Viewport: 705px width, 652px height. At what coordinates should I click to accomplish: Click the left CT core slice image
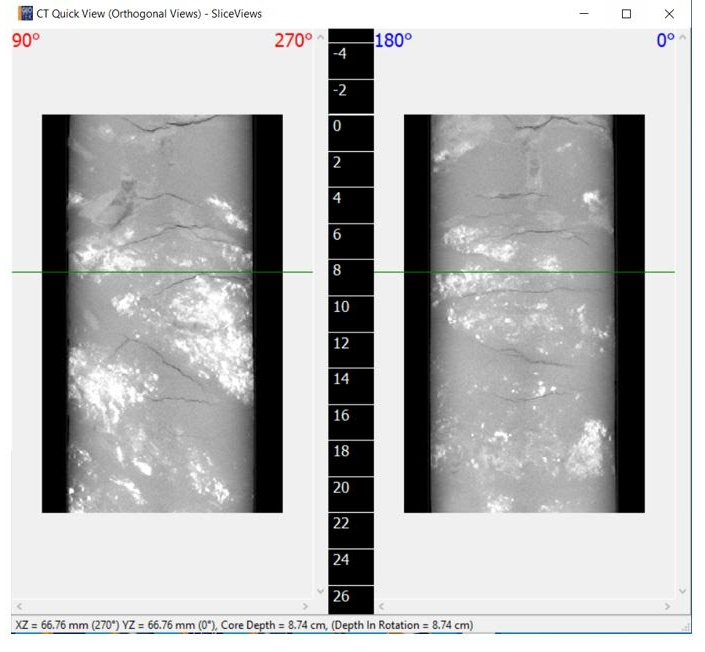(162, 313)
